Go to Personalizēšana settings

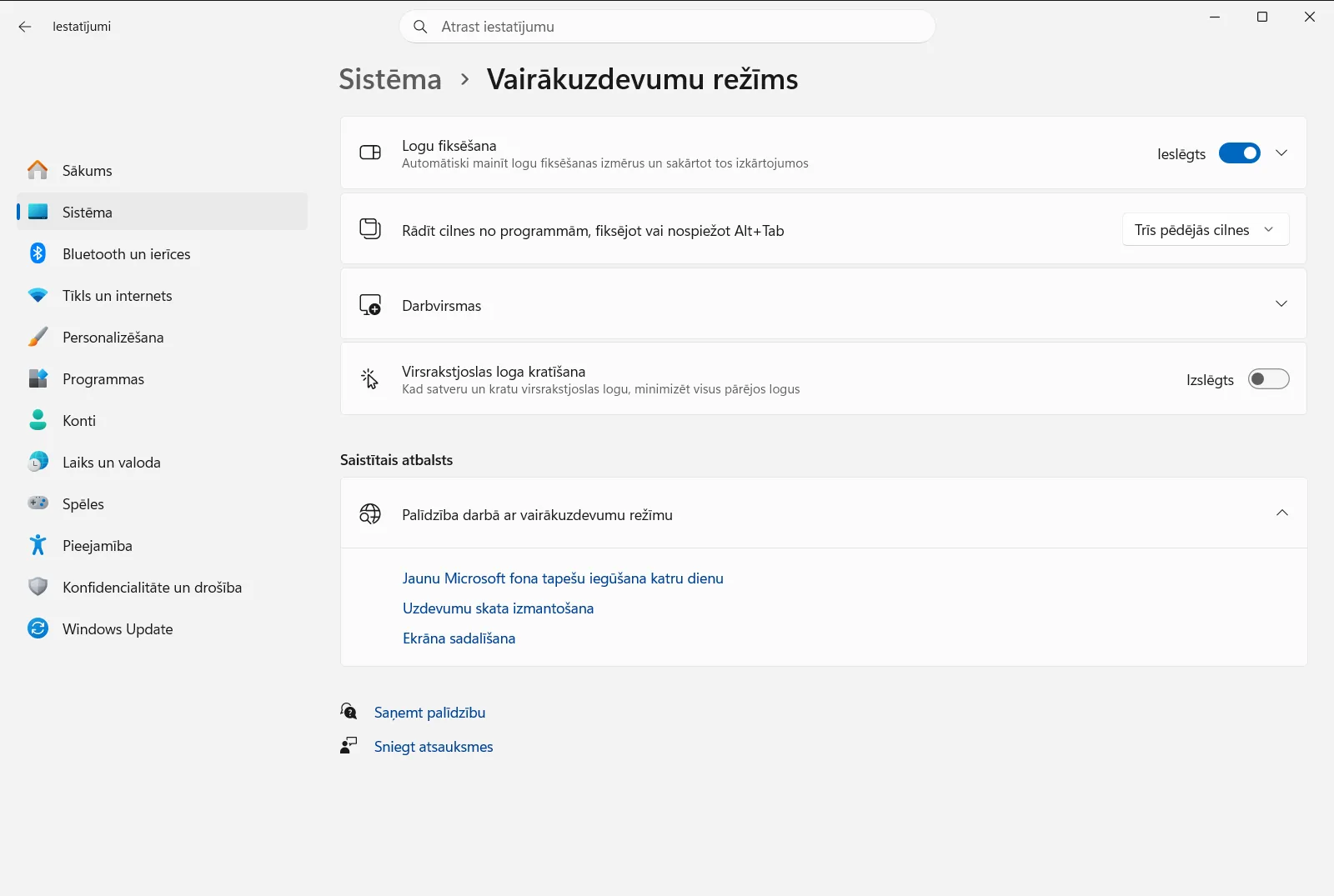pyautogui.click(x=163, y=337)
